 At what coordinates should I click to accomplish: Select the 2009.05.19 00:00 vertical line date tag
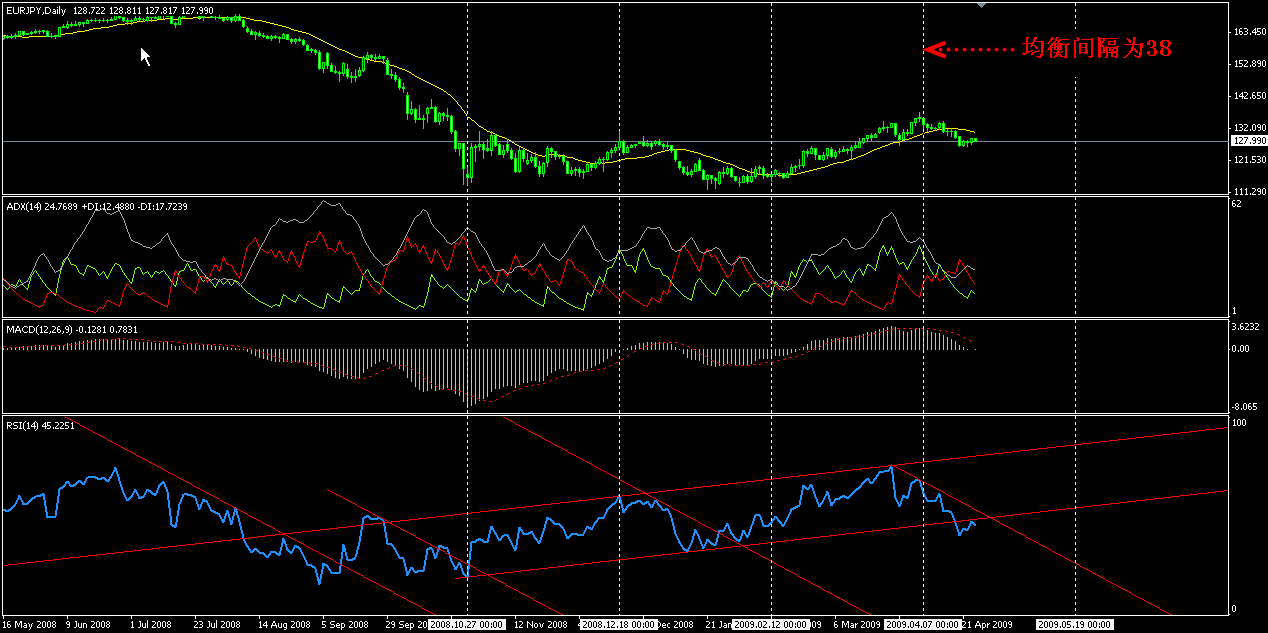tap(1075, 624)
